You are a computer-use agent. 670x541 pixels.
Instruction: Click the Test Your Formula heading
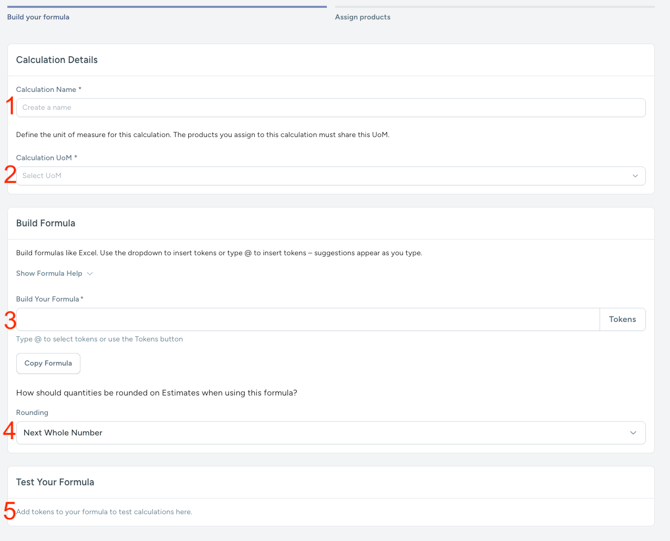coord(55,482)
